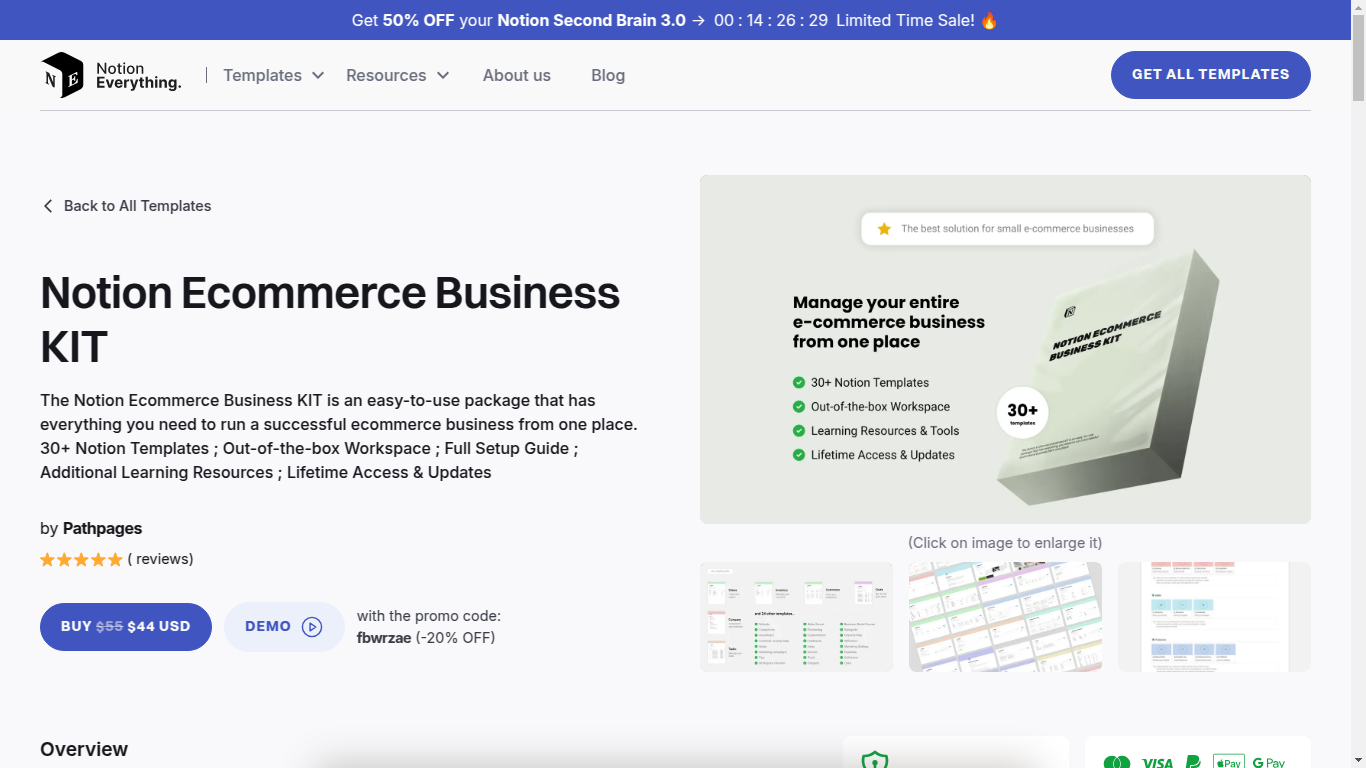Open the third thumbnail with blue cards

tap(1214, 617)
